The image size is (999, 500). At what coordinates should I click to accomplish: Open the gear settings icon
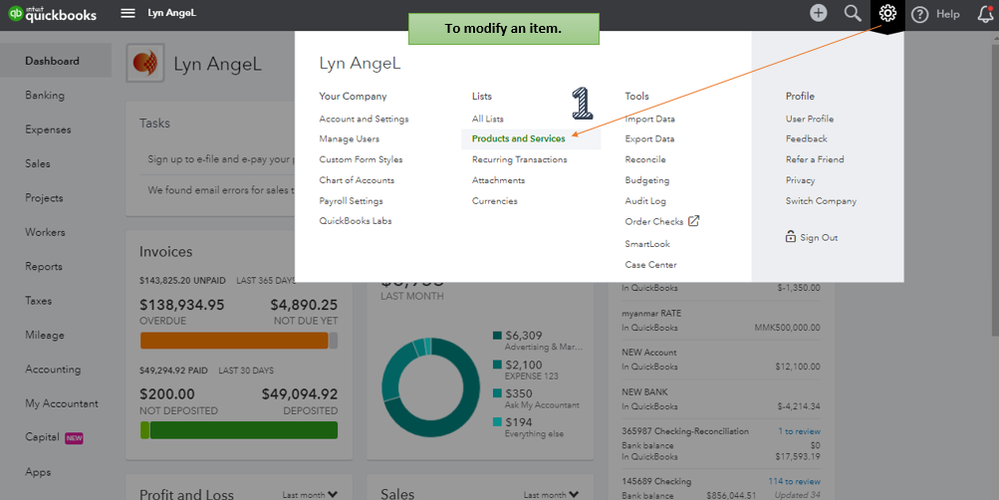point(887,13)
